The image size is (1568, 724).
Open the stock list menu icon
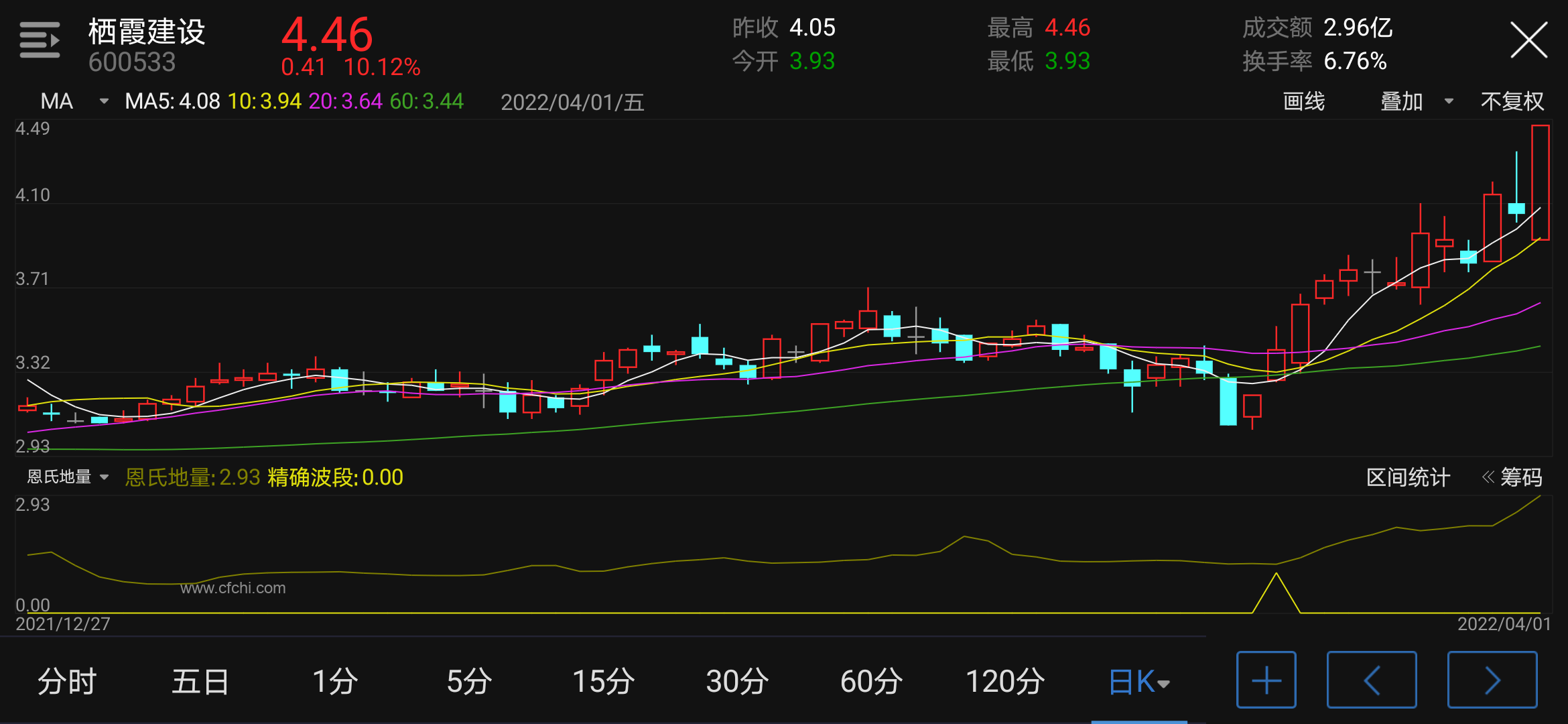[40, 40]
